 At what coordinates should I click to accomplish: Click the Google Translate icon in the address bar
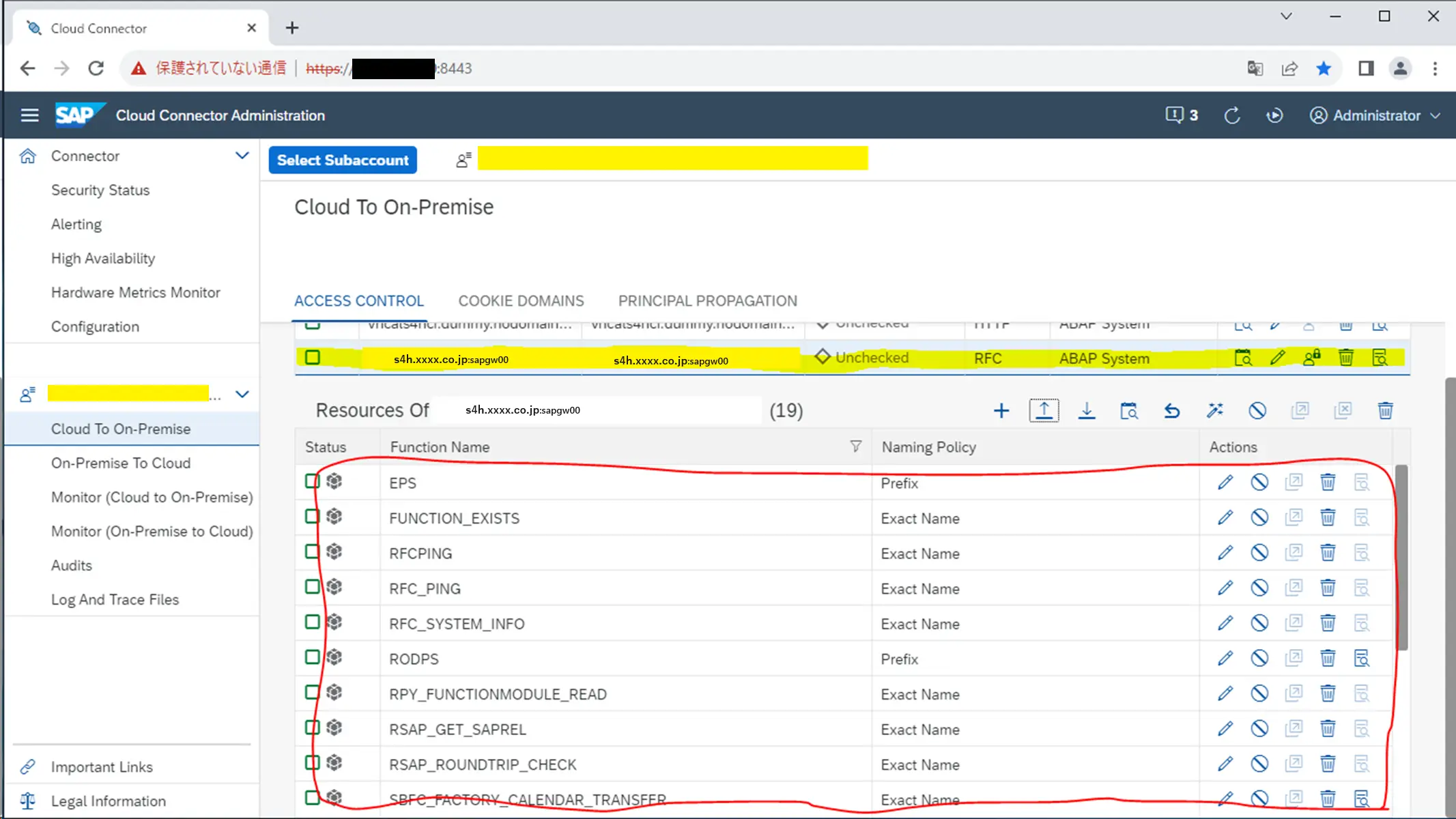pyautogui.click(x=1255, y=68)
